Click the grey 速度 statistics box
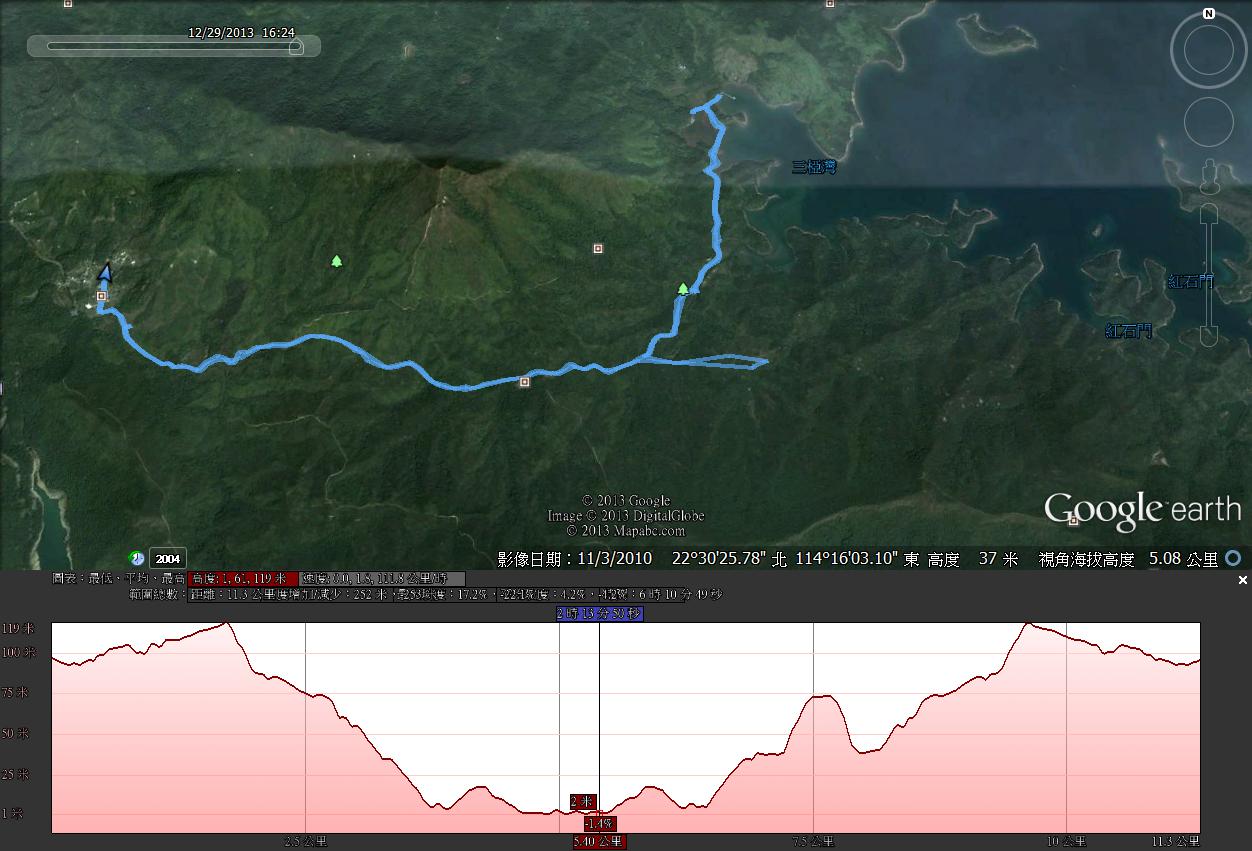This screenshot has width=1252, height=851. [382, 578]
